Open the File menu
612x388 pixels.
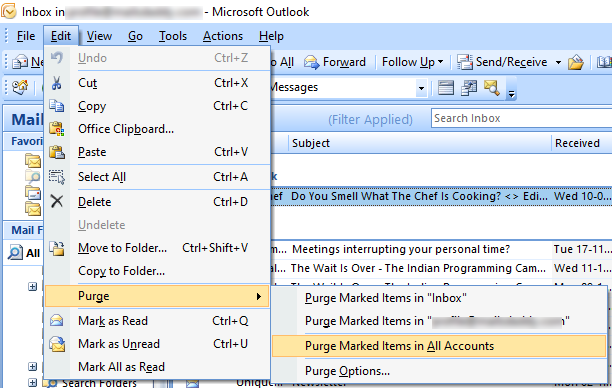[x=26, y=36]
